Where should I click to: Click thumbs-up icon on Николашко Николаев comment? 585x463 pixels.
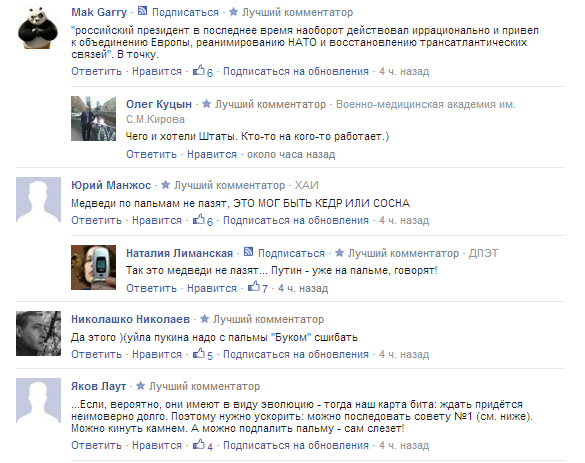[x=199, y=353]
